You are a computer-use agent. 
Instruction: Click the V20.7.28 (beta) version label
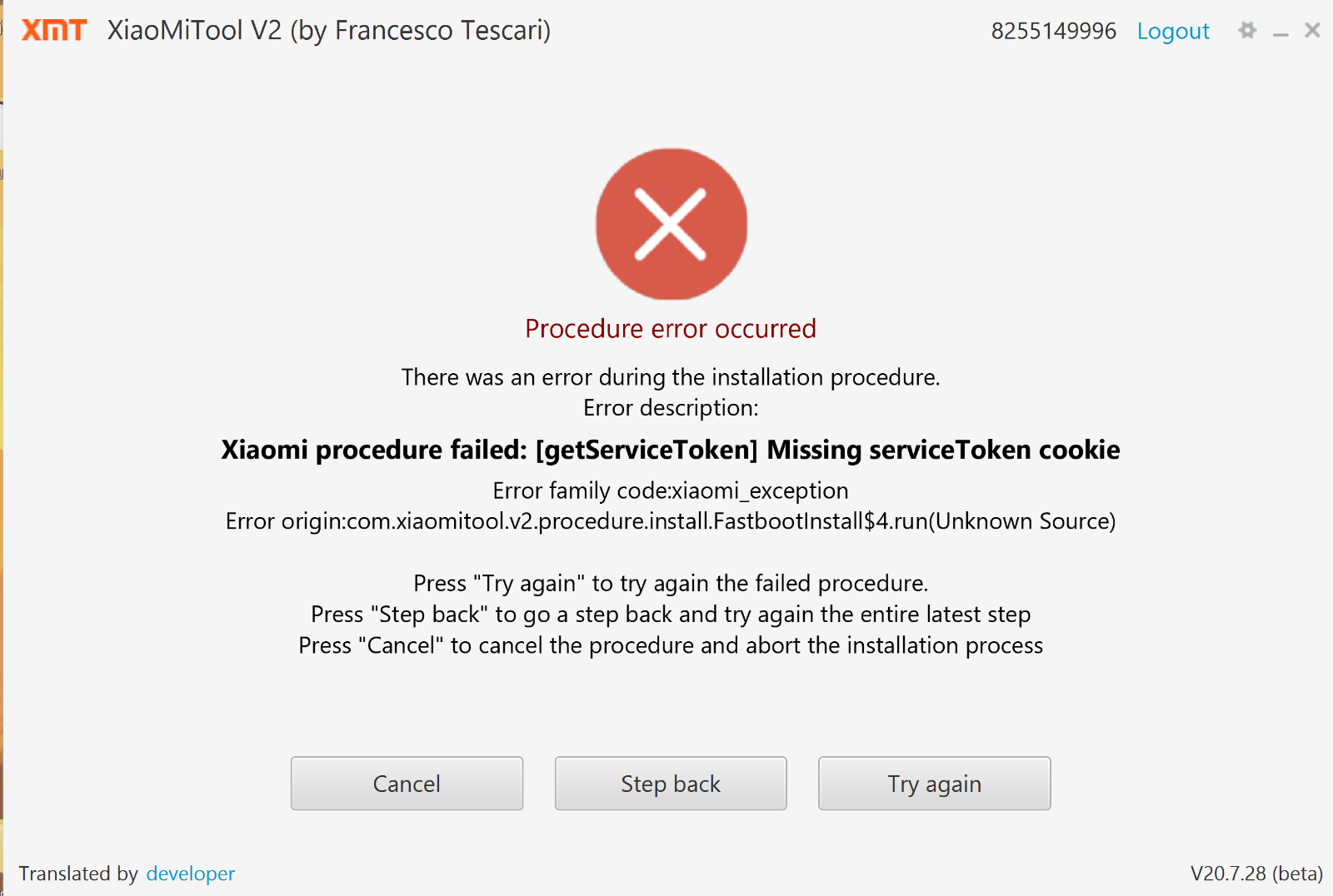(x=1256, y=874)
